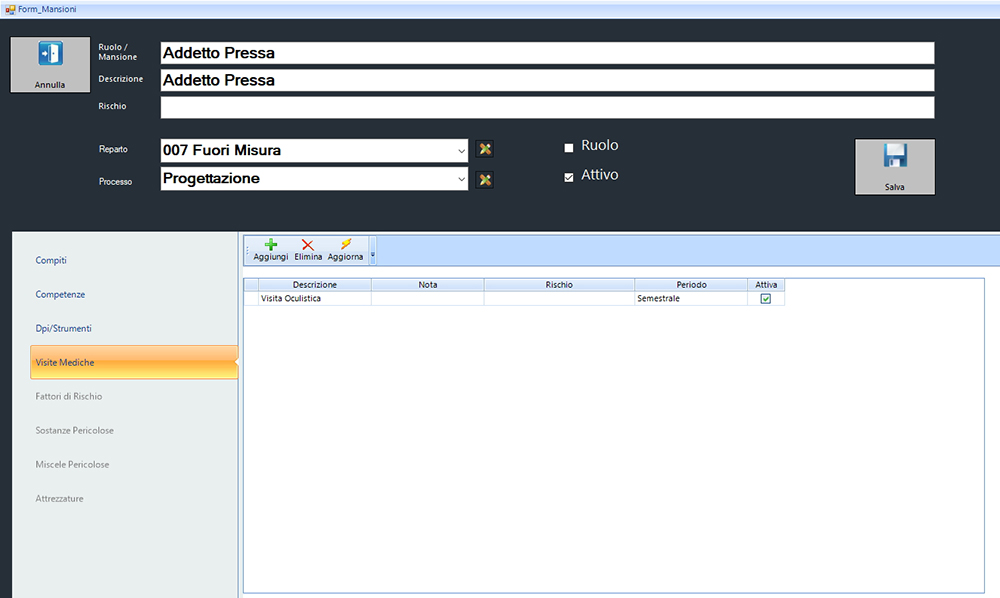The width and height of the screenshot is (1000, 598).
Task: Click the Descrizione column header
Action: (x=314, y=285)
